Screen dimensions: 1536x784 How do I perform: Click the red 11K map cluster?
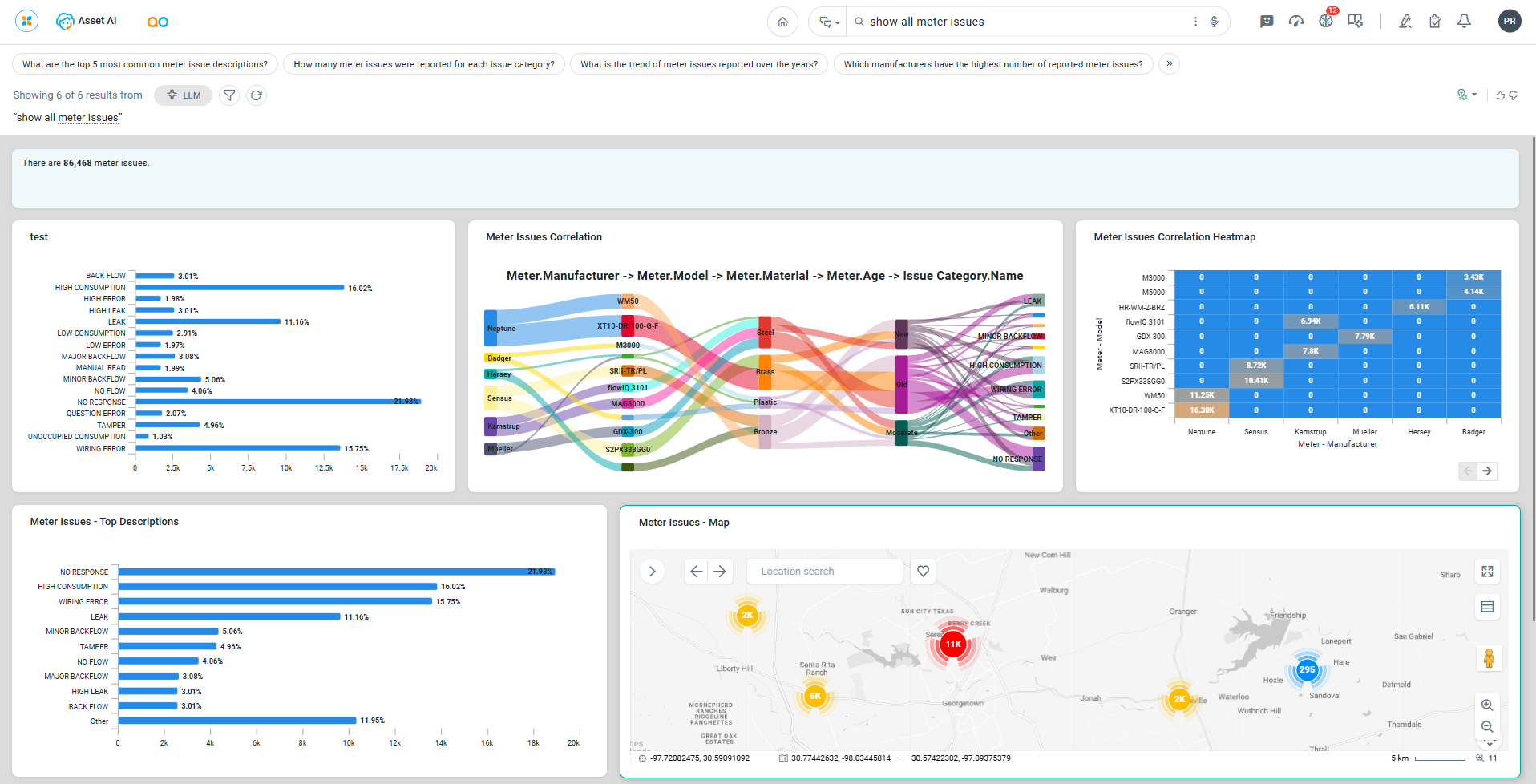point(952,645)
